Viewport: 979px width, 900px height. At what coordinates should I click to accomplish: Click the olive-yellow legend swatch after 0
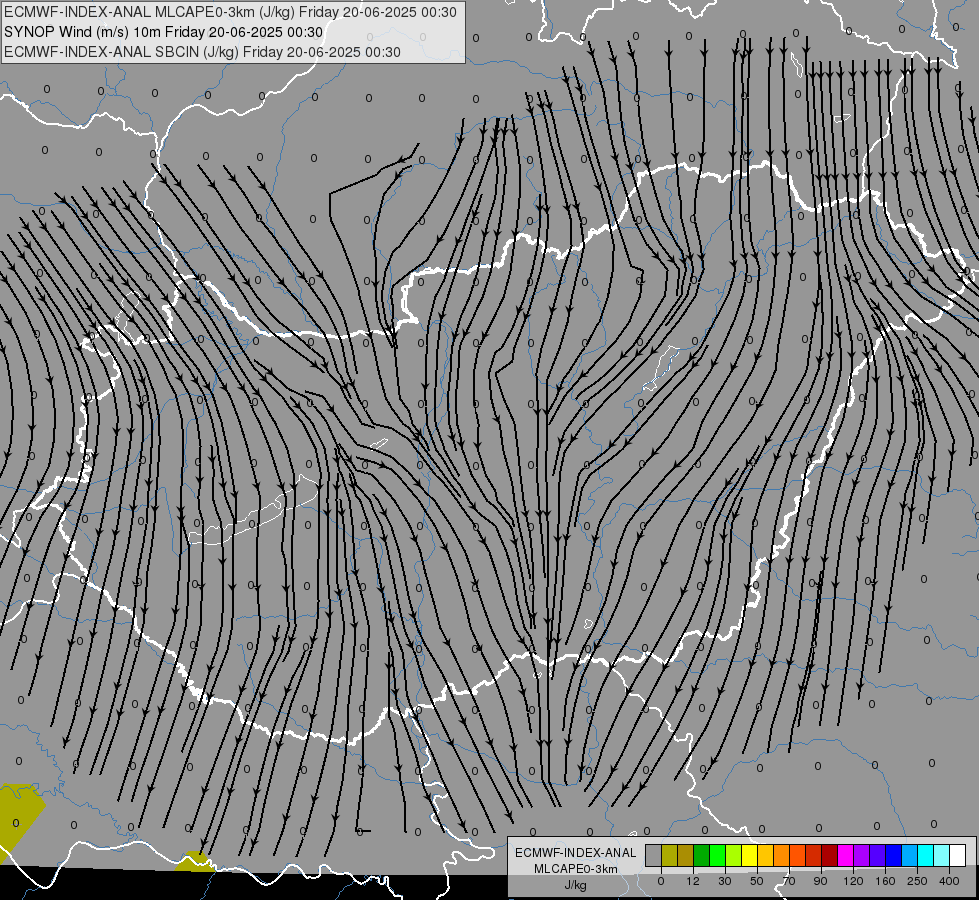(669, 855)
